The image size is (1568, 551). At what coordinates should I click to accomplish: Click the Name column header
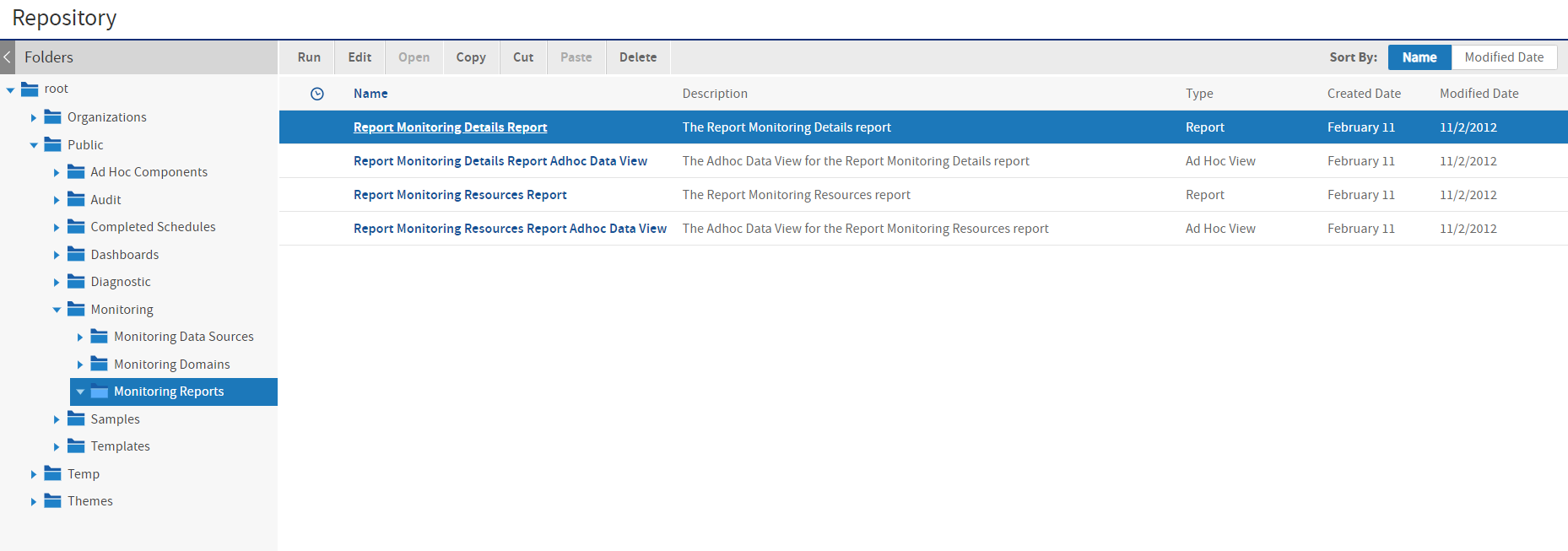[x=370, y=94]
